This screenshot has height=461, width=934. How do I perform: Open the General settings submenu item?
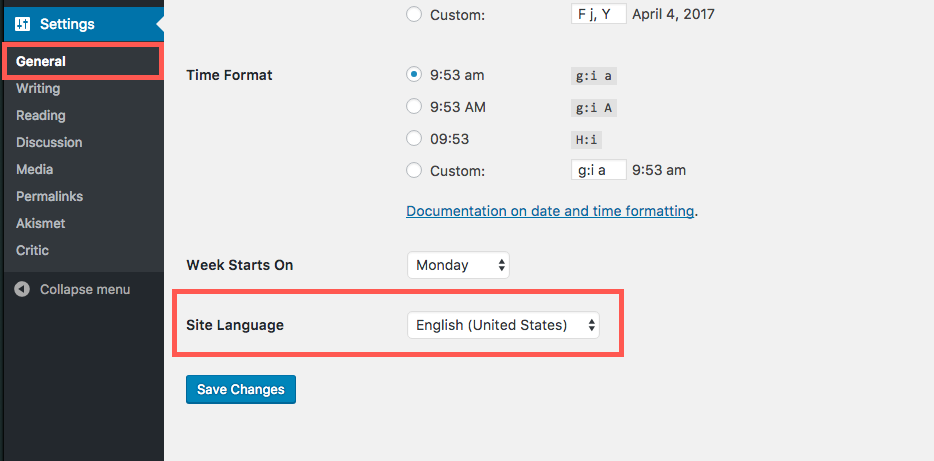click(41, 61)
